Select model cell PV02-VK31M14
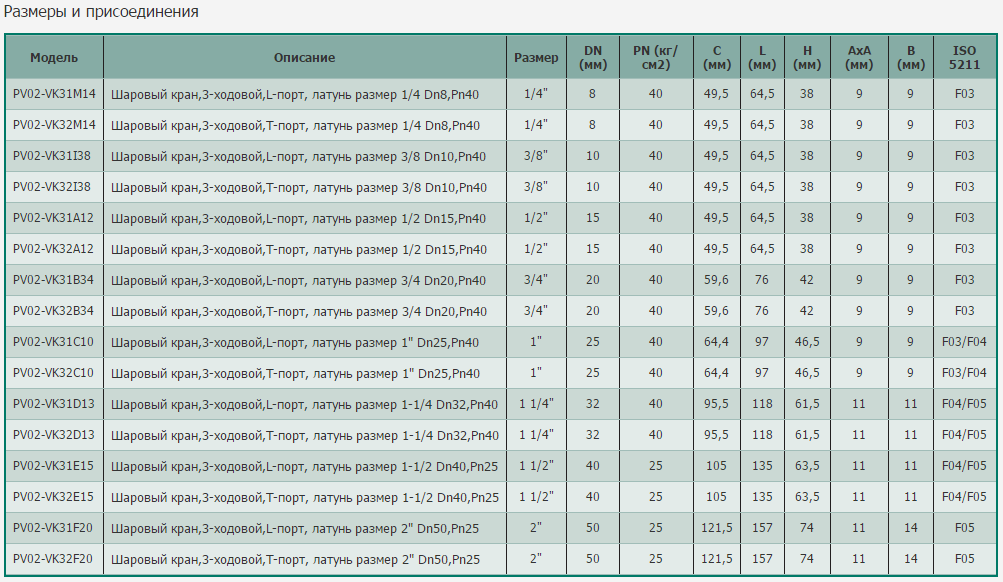1003x582 pixels. tap(54, 94)
